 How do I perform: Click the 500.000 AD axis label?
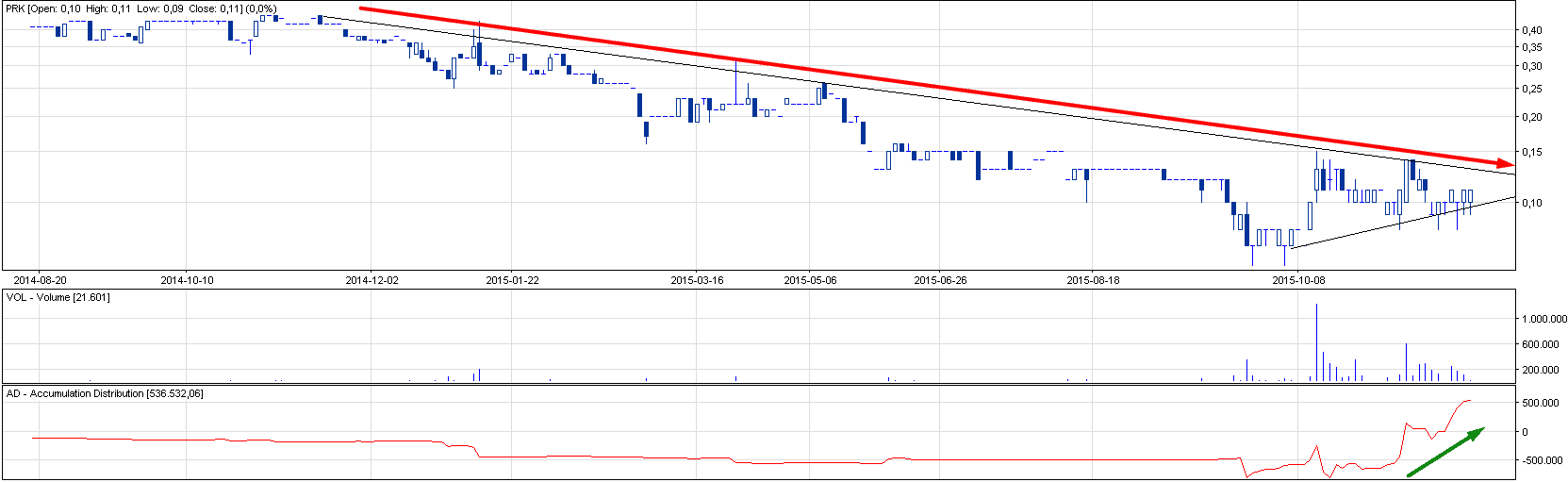click(x=1540, y=403)
